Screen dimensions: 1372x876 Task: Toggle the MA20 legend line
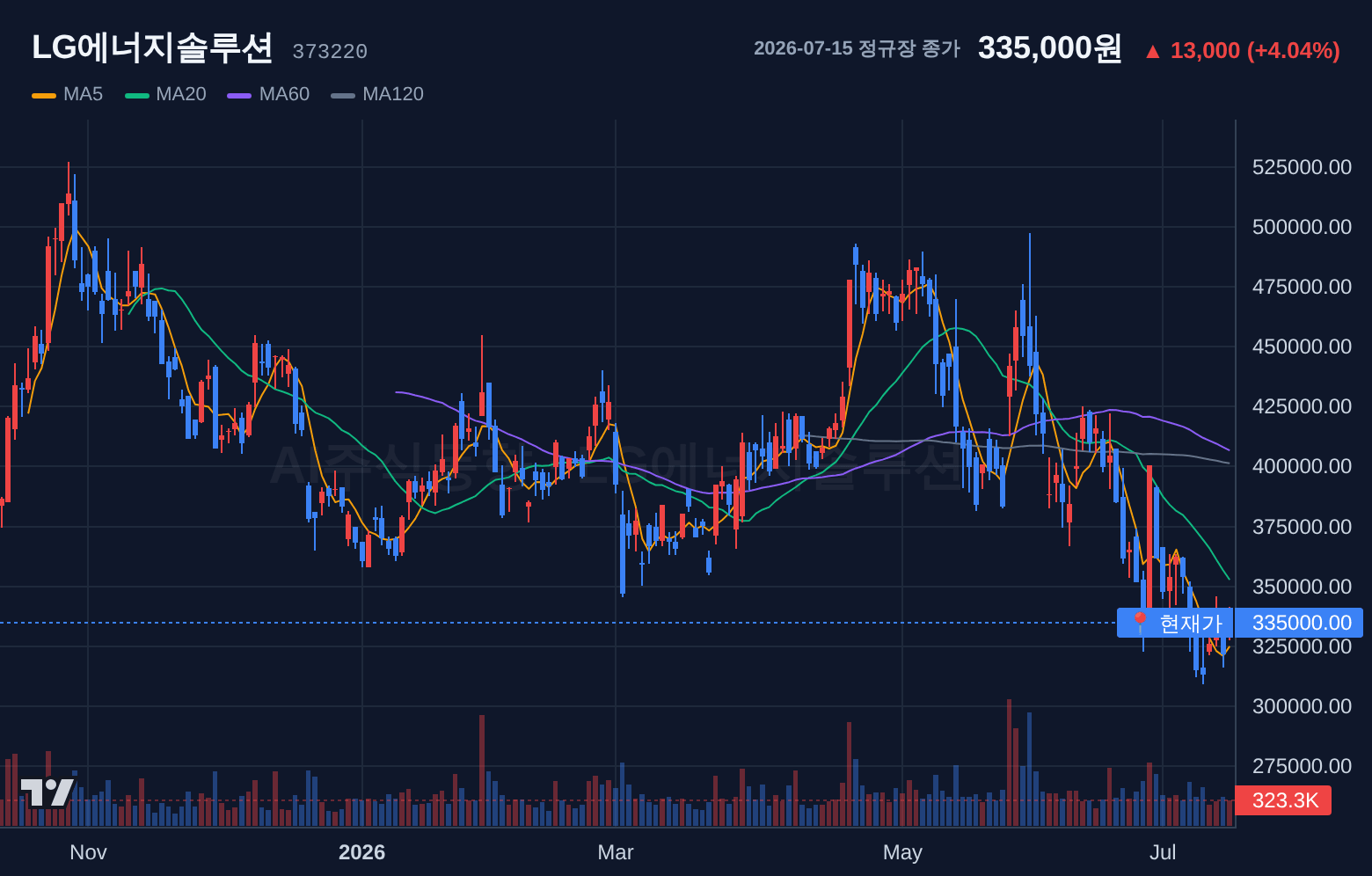coord(165,94)
